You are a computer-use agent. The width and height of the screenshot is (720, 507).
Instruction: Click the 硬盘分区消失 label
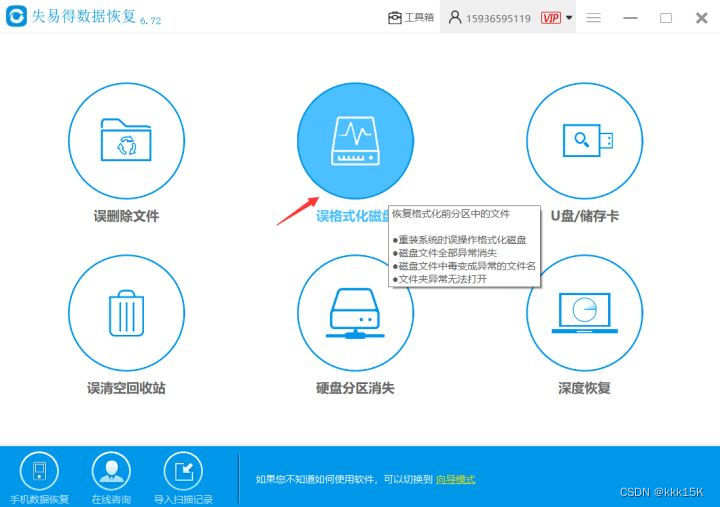(355, 388)
